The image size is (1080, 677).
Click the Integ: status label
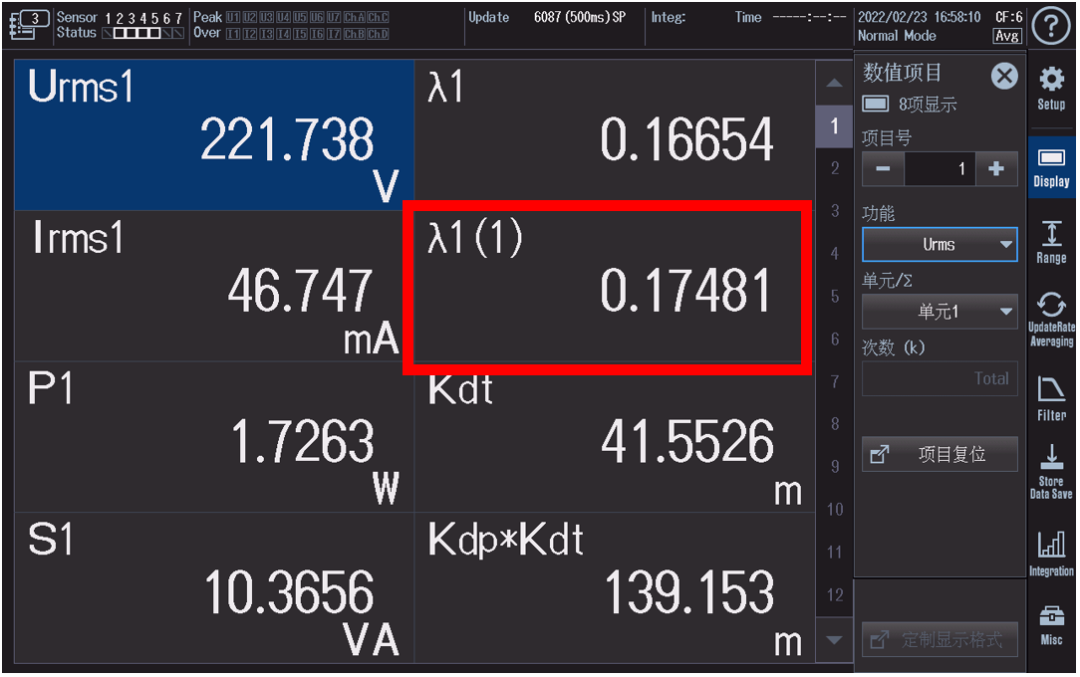668,17
